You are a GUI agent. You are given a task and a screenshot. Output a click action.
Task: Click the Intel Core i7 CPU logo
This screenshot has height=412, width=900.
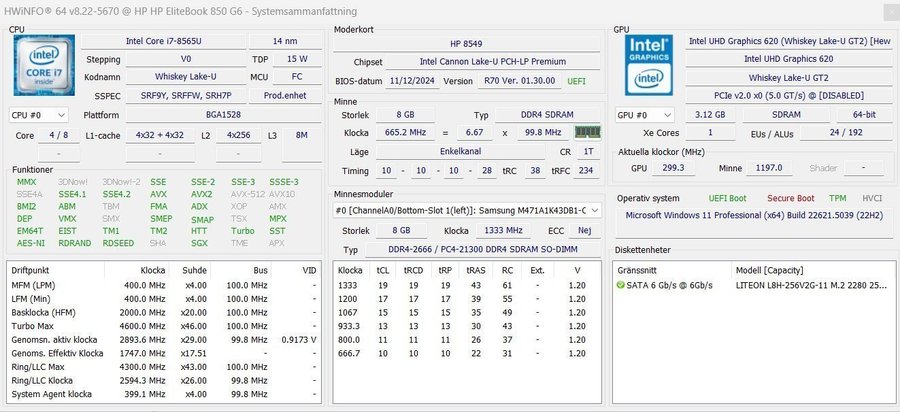(x=44, y=65)
